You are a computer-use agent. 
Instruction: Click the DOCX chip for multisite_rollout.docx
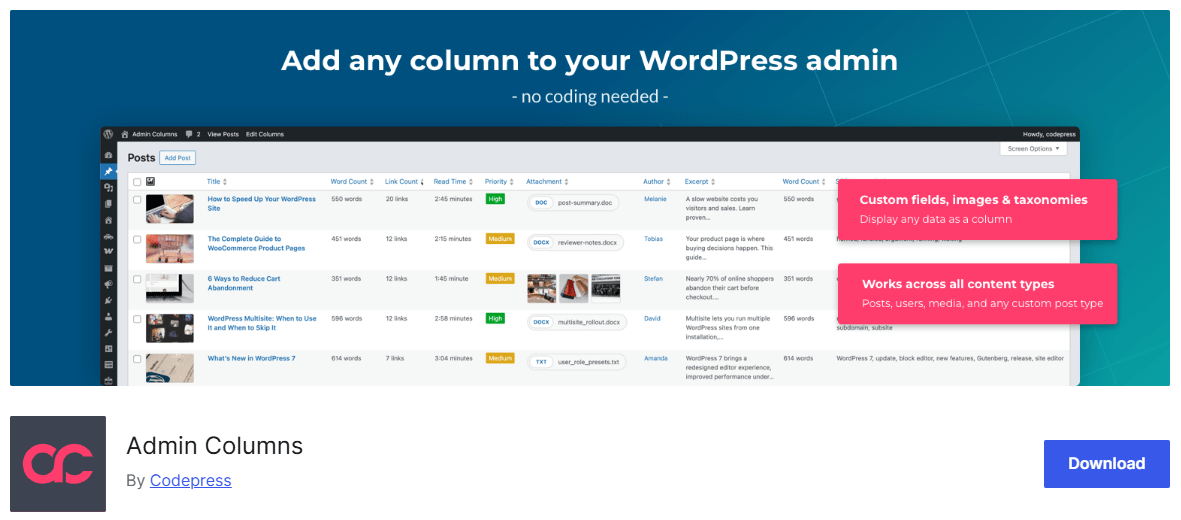point(541,322)
